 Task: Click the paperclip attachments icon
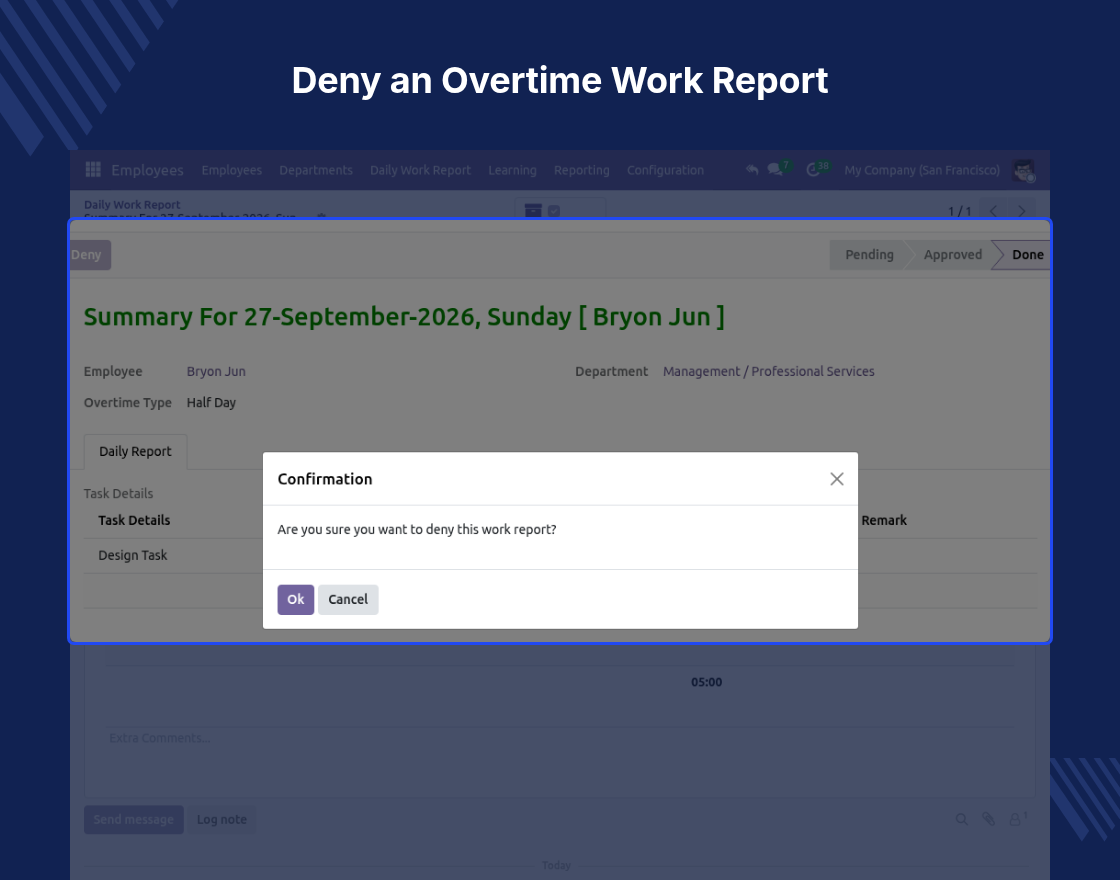point(988,819)
